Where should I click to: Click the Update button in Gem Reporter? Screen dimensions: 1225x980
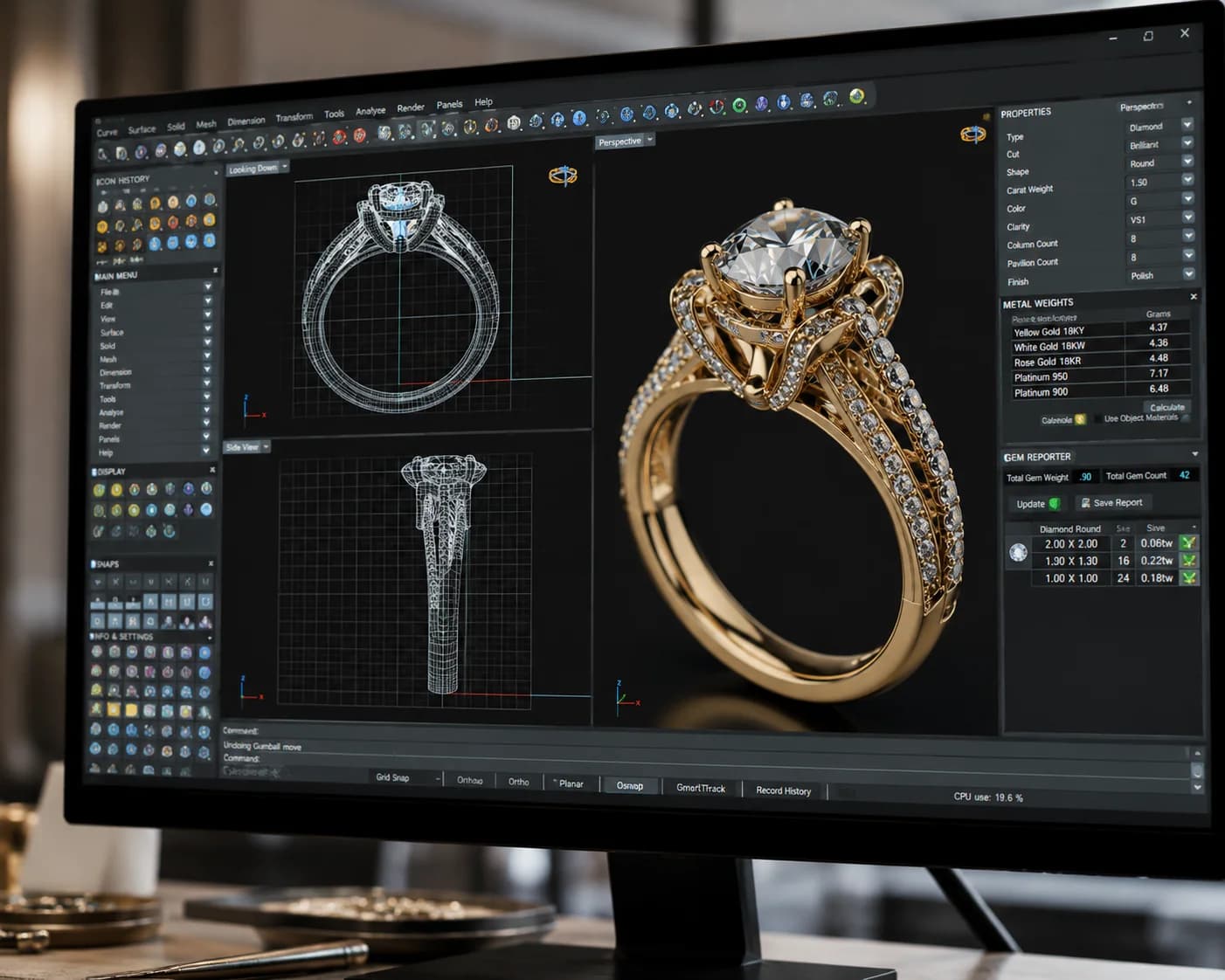(1036, 504)
